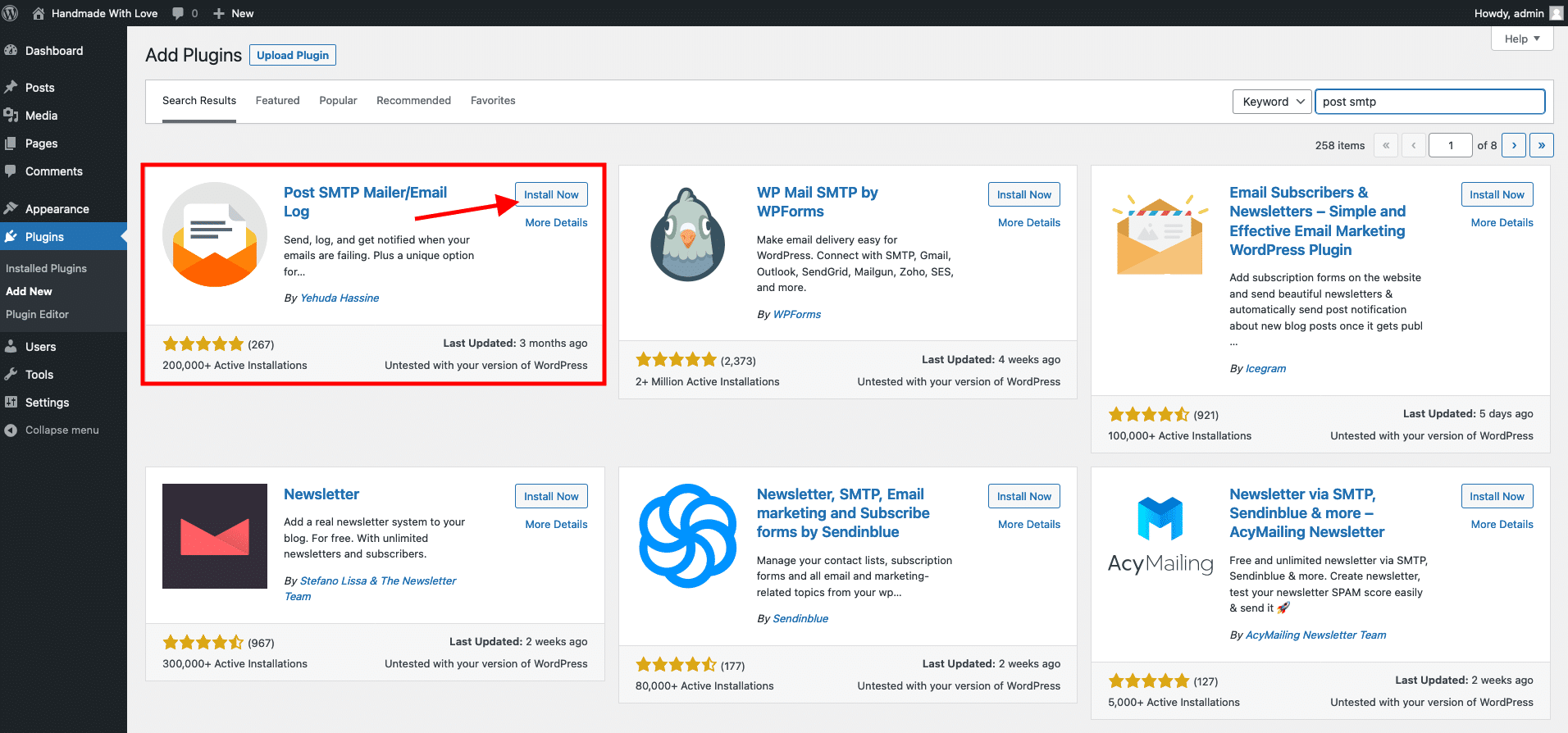The height and width of the screenshot is (733, 1568).
Task: Open author WPForms link
Action: (x=797, y=314)
